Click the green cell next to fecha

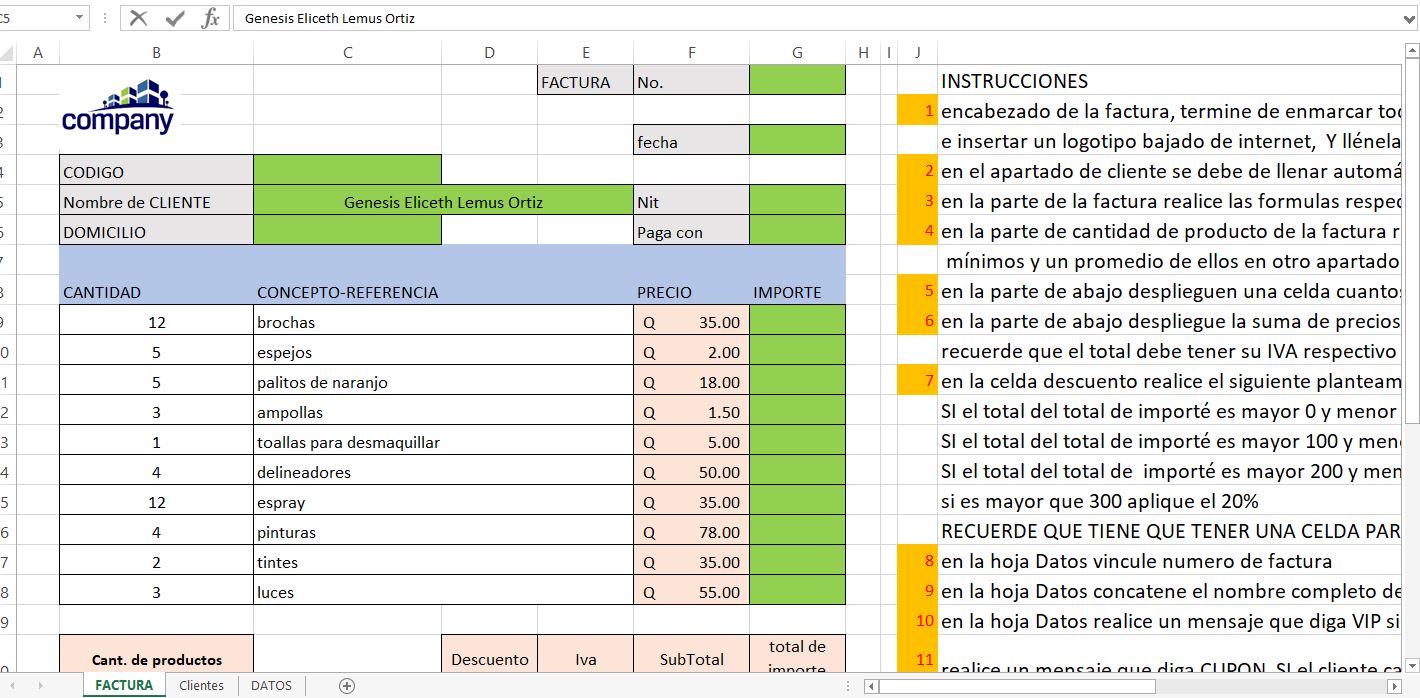[x=797, y=141]
